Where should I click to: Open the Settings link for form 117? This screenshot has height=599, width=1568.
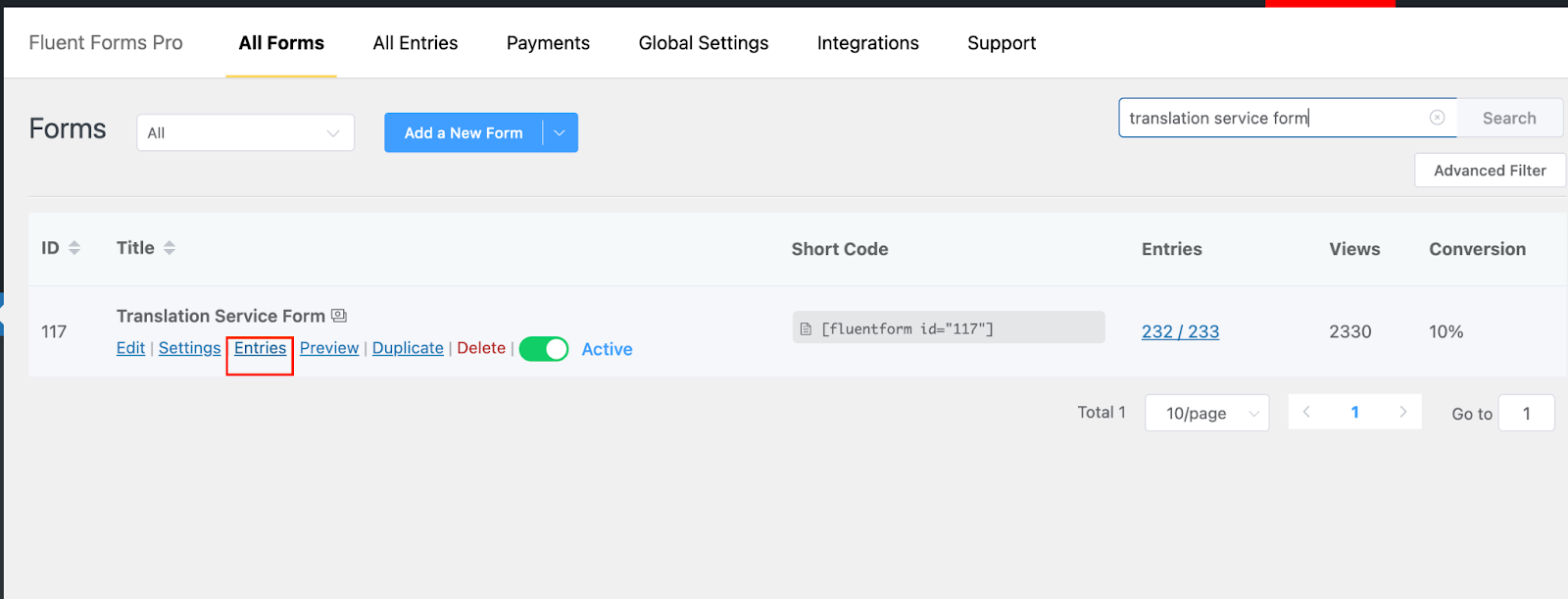click(190, 348)
